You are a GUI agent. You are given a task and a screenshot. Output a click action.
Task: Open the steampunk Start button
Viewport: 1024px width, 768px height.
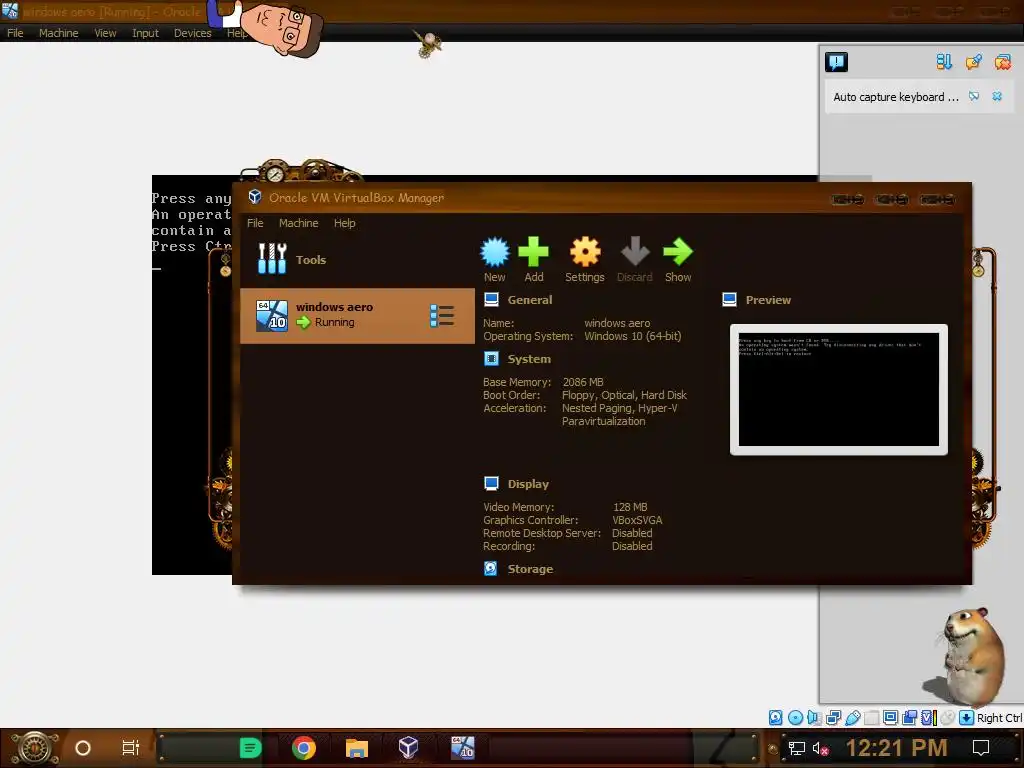pos(35,748)
